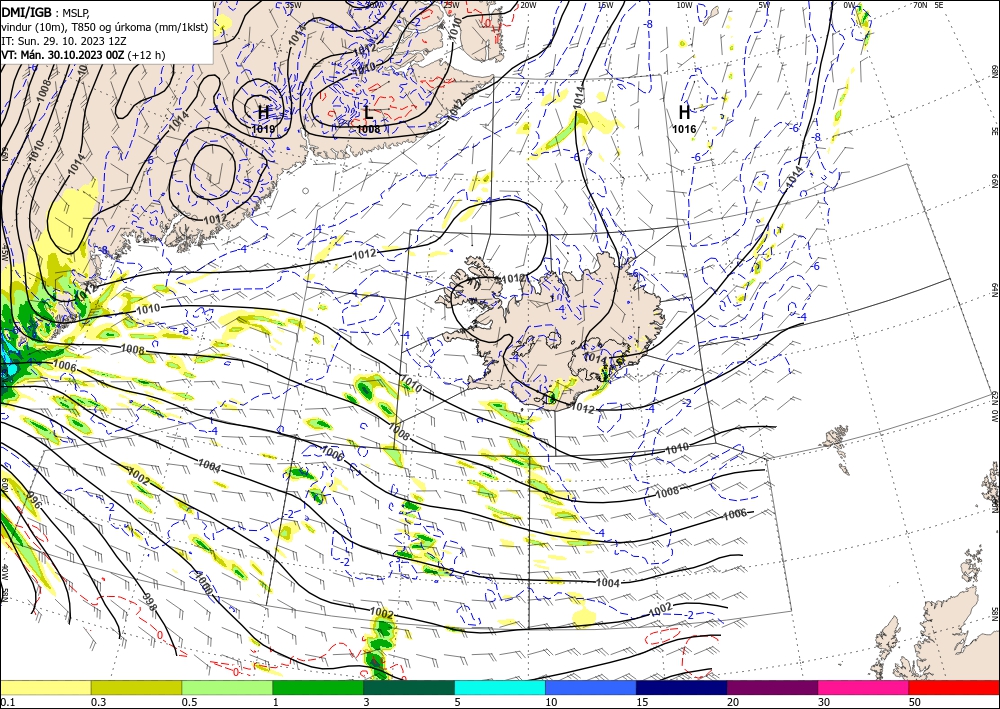Click the 15W longitude label
The height and width of the screenshot is (709, 1000).
tap(605, 5)
